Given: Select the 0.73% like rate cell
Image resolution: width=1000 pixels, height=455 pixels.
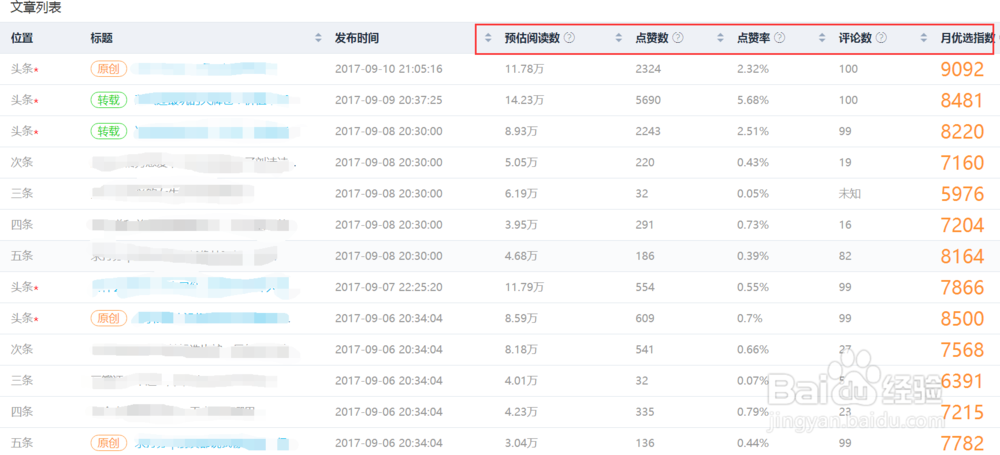Looking at the screenshot, I should click(x=753, y=225).
